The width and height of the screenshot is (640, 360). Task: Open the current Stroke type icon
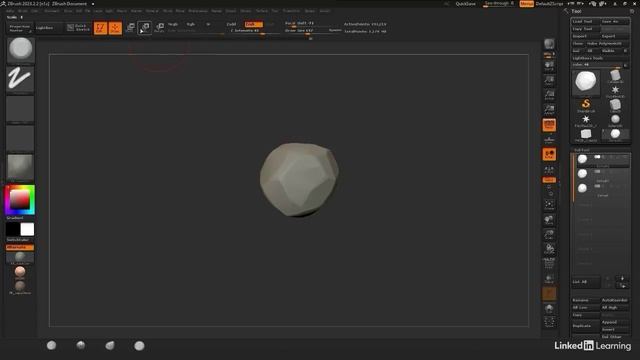(x=20, y=79)
